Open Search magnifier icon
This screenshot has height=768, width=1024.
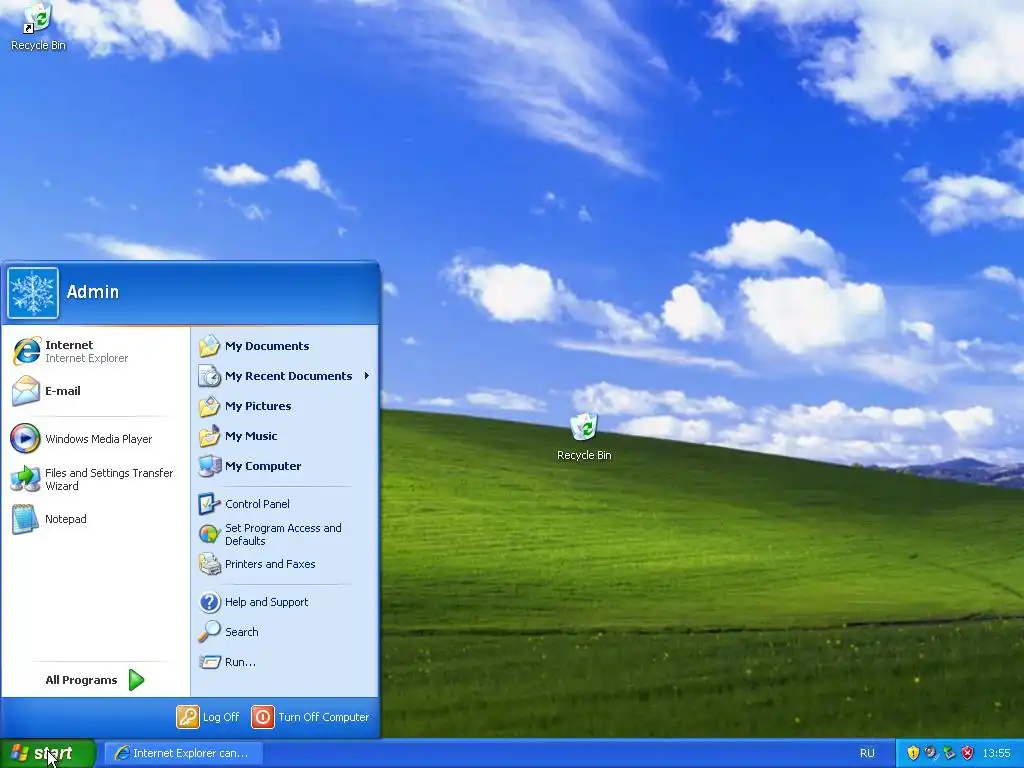pyautogui.click(x=209, y=632)
